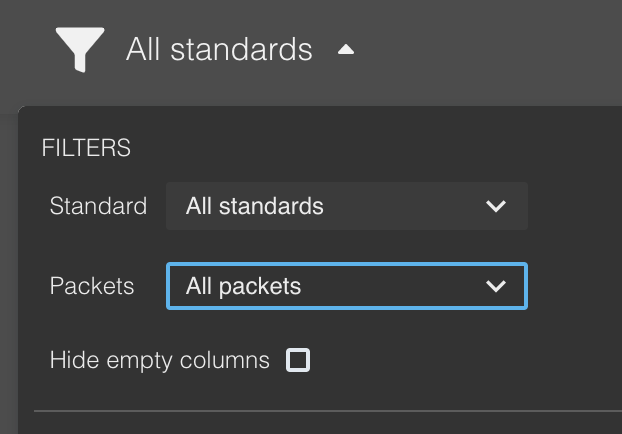The height and width of the screenshot is (434, 622).
Task: Click the FILTERS section heading
Action: [86, 148]
